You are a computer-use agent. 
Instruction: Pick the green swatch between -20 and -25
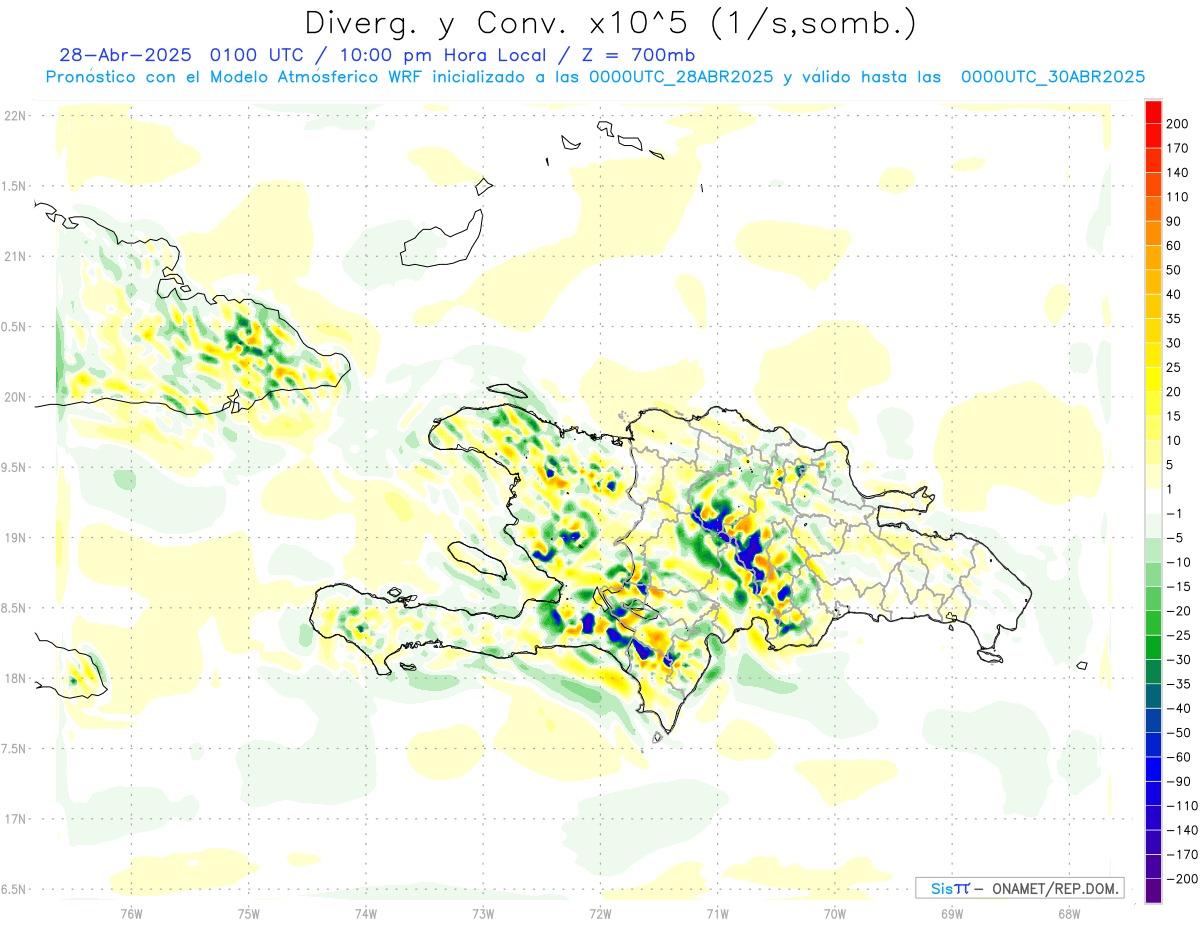pos(1154,624)
